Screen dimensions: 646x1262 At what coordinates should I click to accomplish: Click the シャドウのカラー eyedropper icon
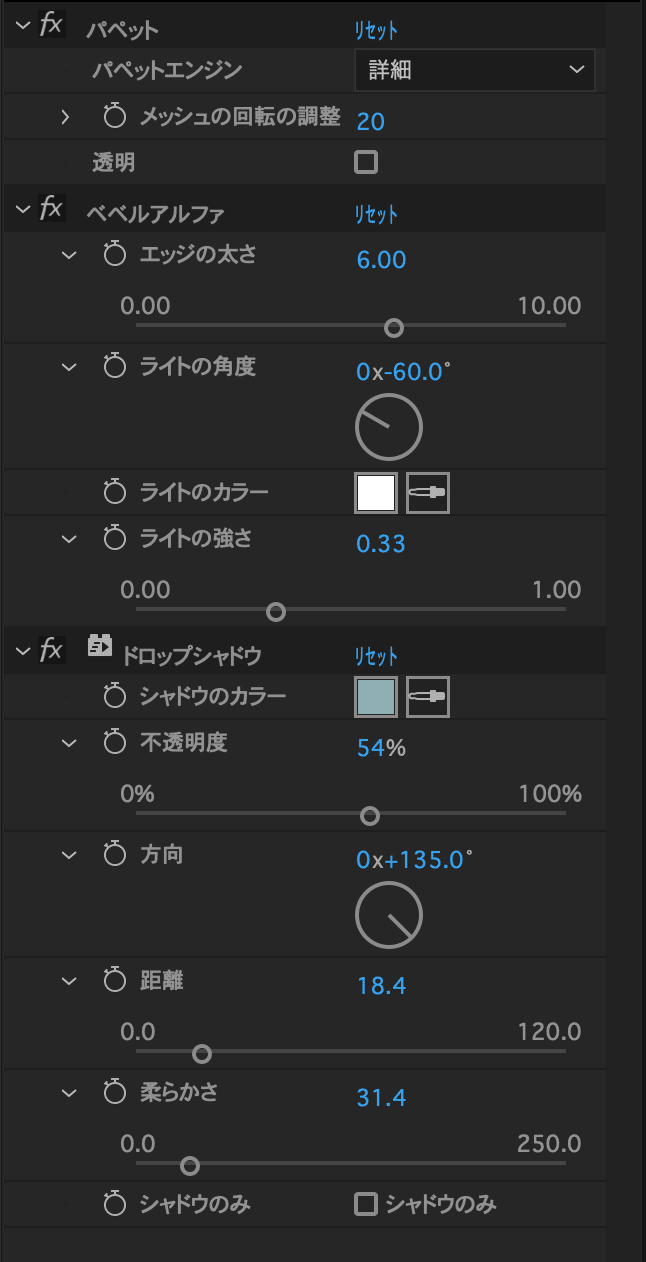coord(428,697)
